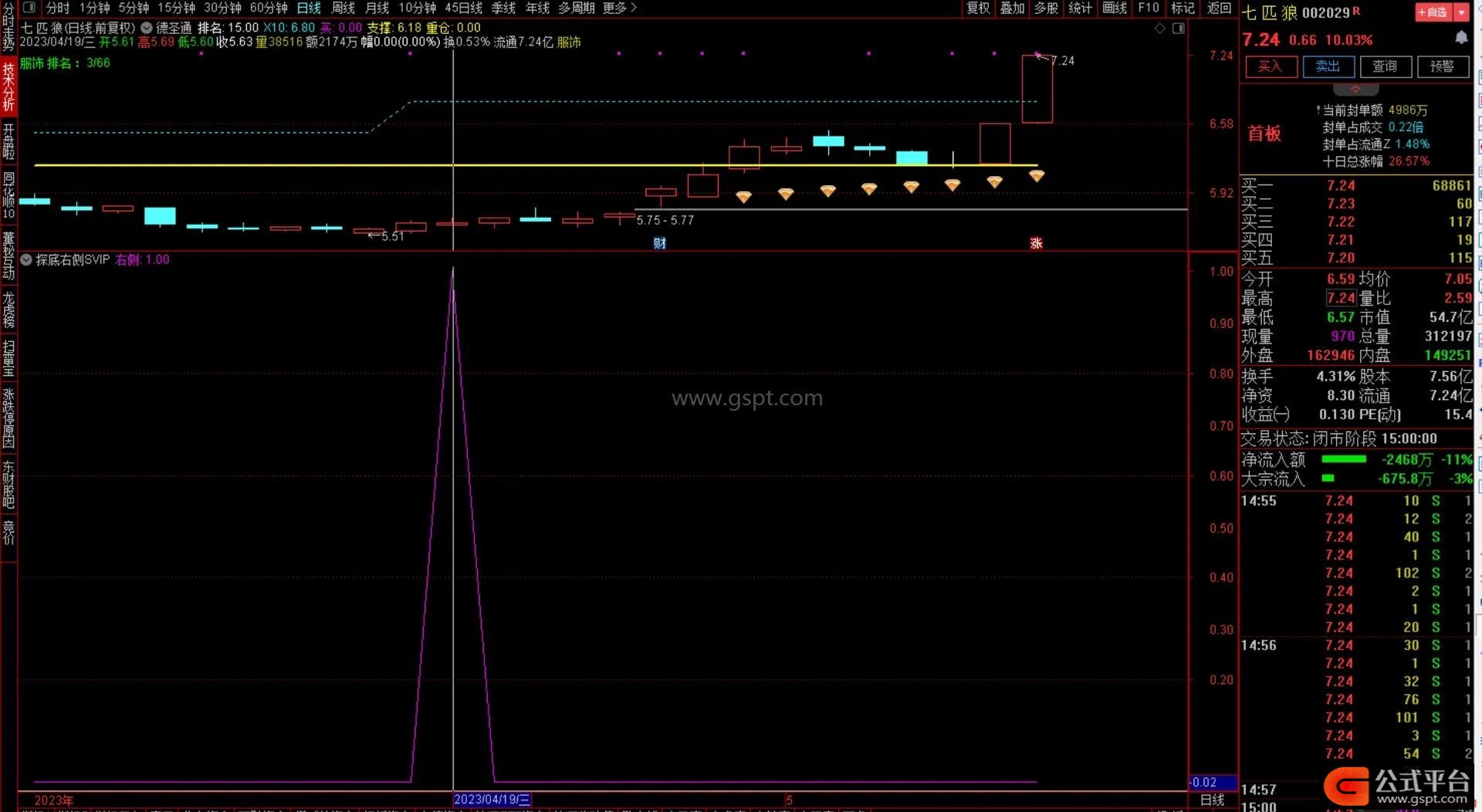Open 涨跌停原因 in left sidebar

coord(8,418)
